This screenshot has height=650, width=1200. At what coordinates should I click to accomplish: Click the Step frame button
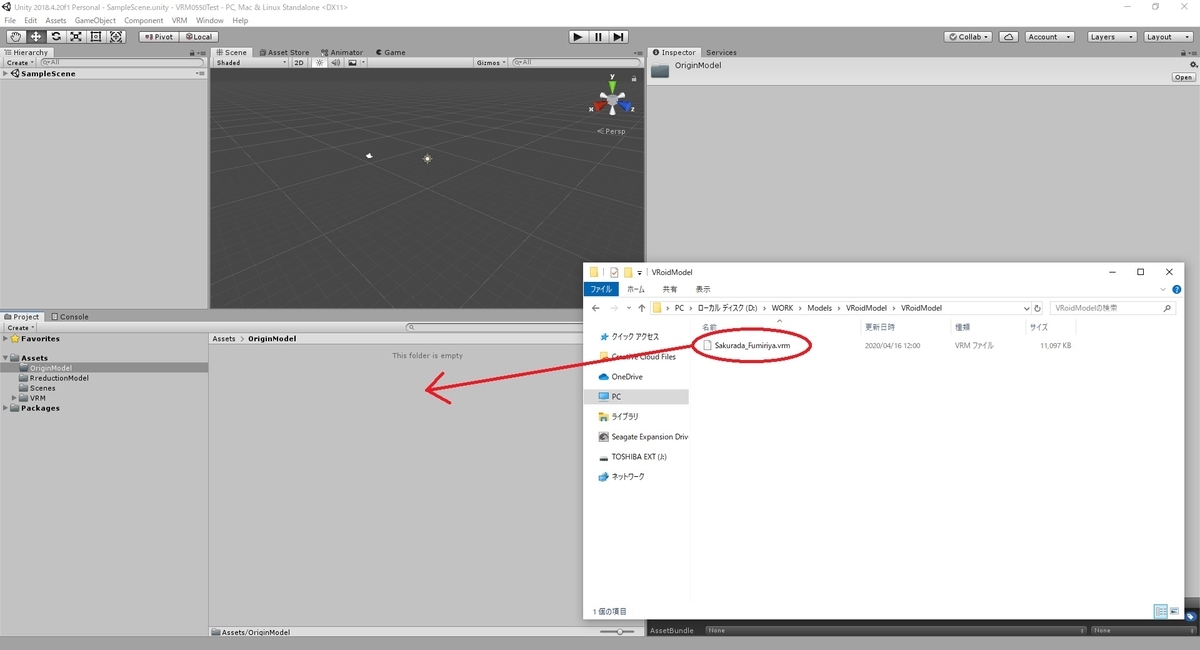[x=619, y=37]
